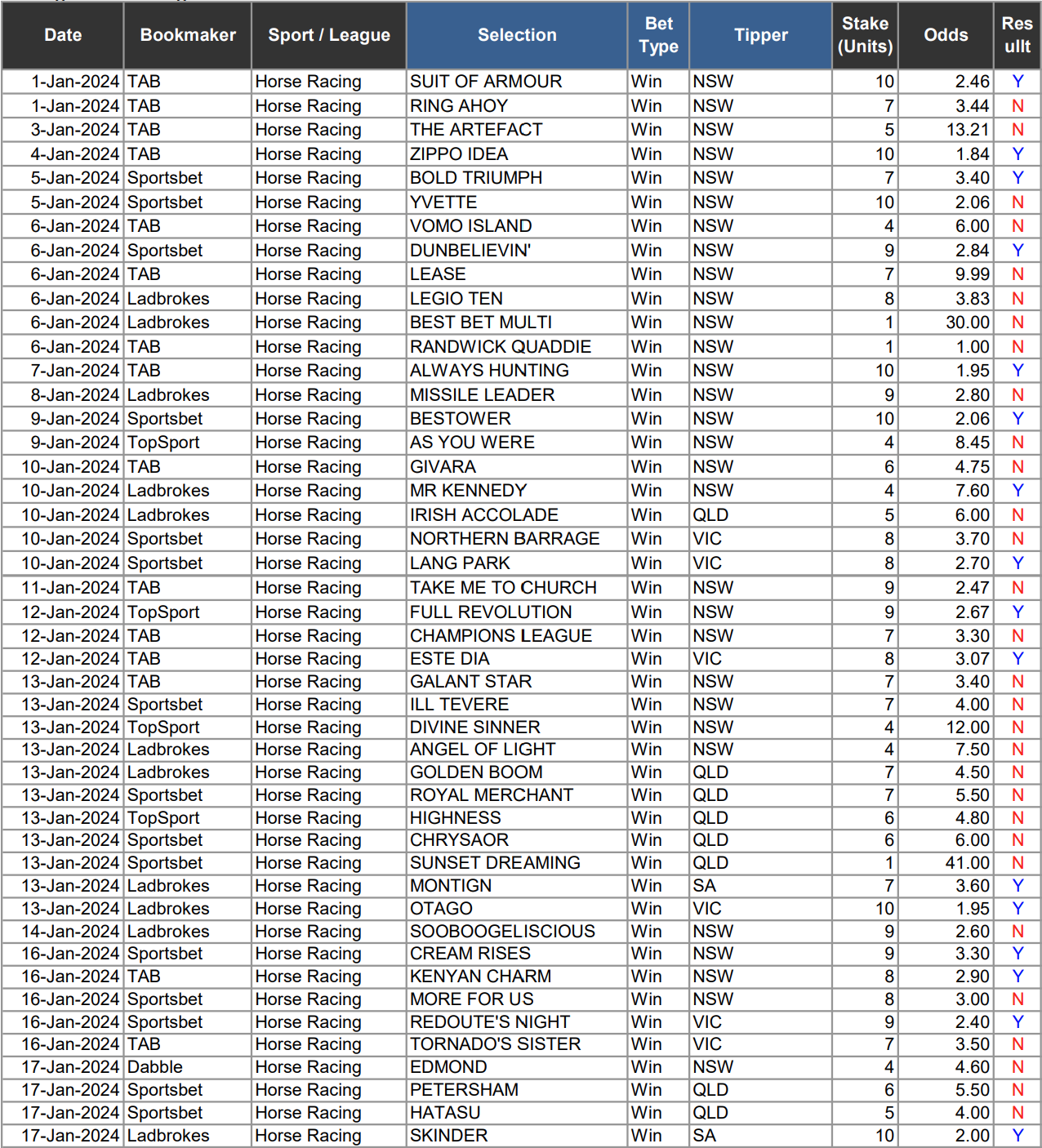1042x1148 pixels.
Task: Select the BOLD TRIUMPH cell
Action: tap(517, 178)
